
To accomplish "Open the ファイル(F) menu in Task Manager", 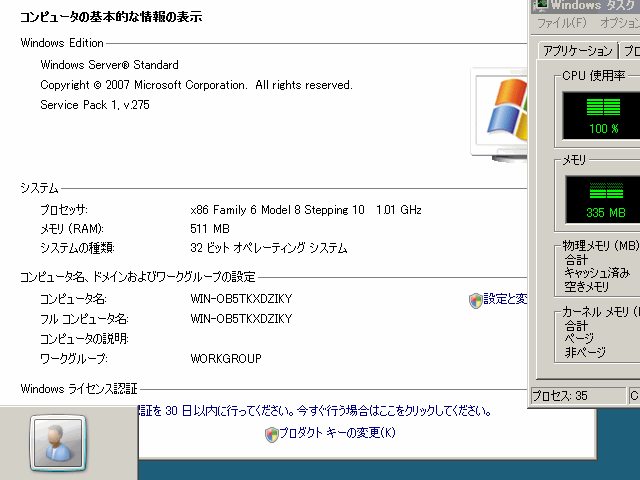I will point(562,23).
